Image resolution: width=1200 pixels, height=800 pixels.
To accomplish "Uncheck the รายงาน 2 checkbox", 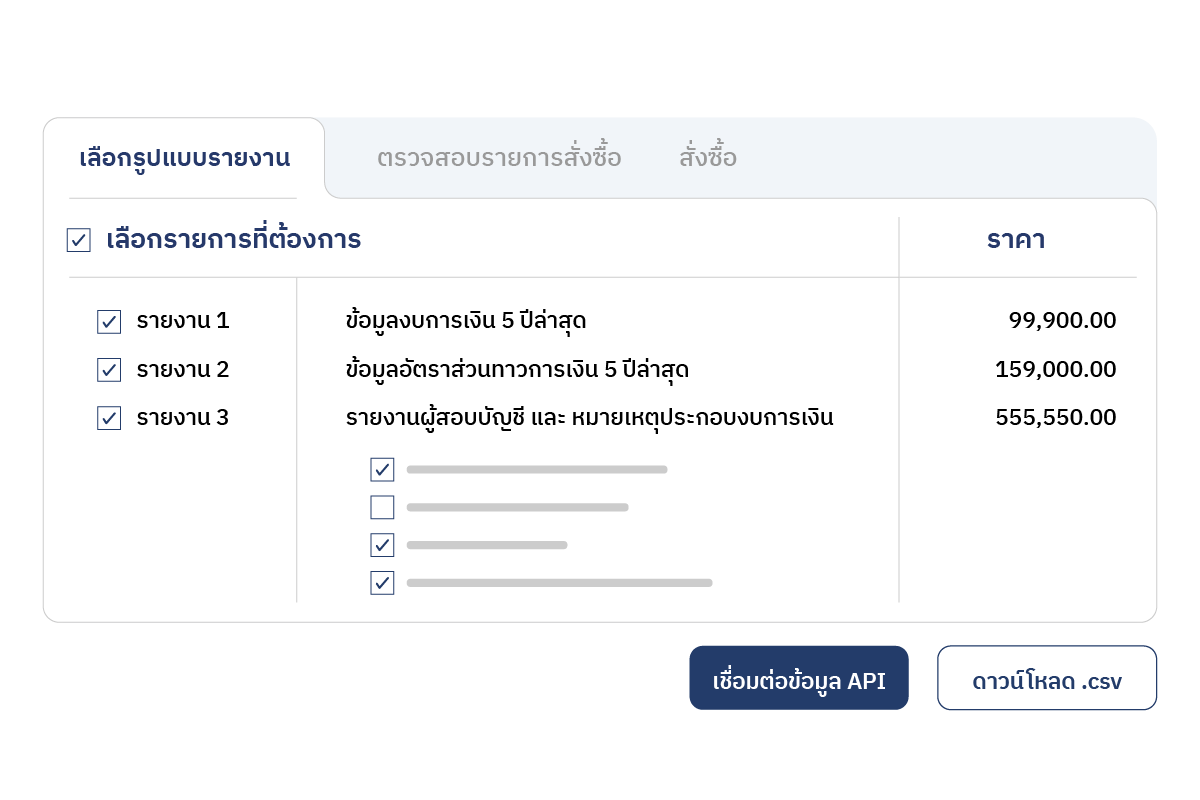I will pos(109,370).
